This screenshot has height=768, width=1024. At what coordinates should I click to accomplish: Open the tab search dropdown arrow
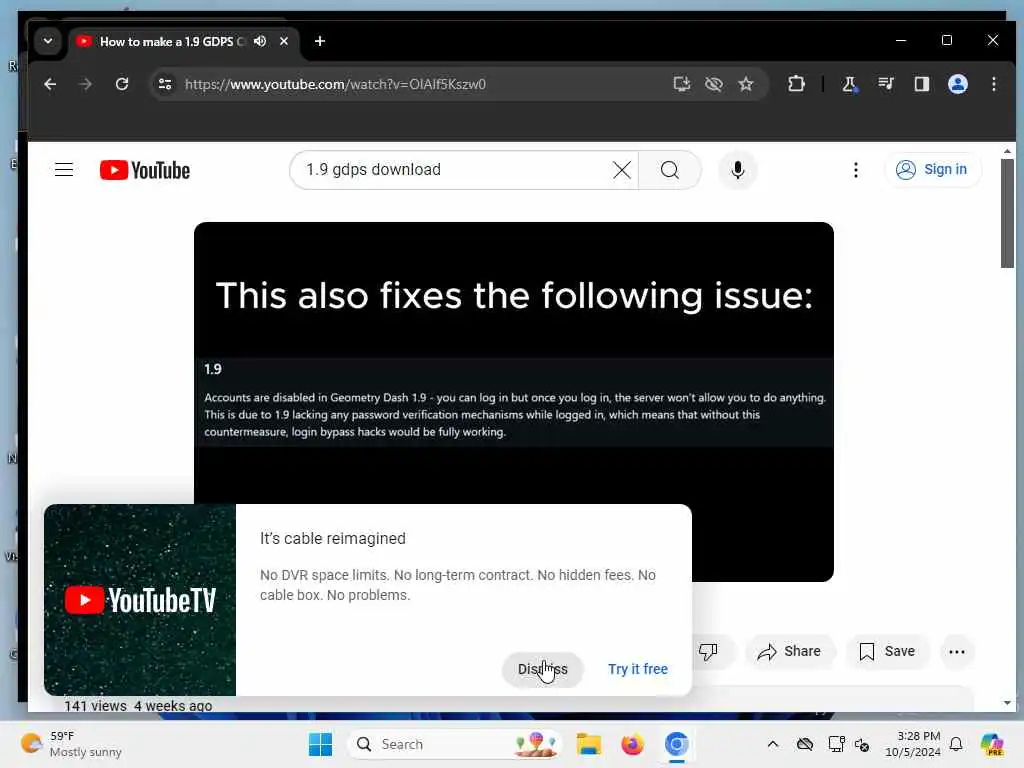click(48, 40)
